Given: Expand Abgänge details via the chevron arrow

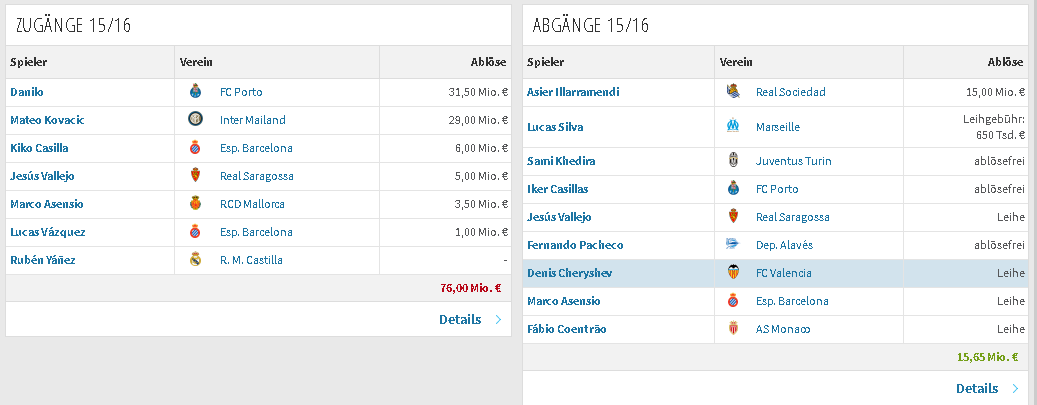Looking at the screenshot, I should (1015, 388).
